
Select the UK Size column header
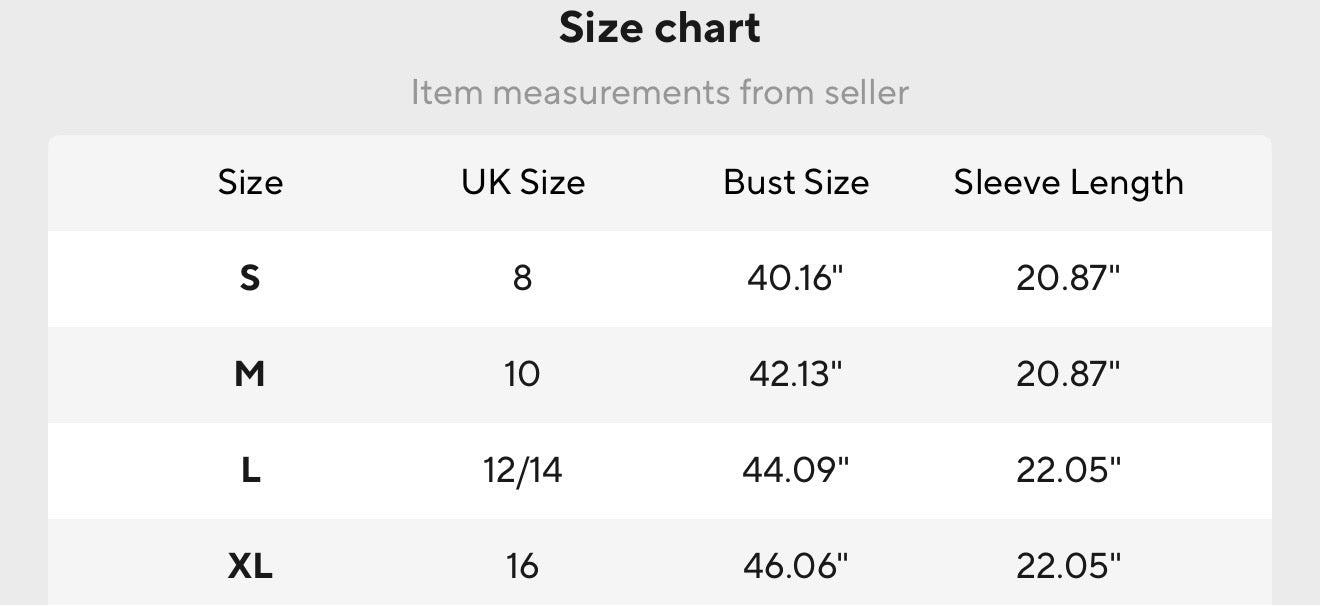[523, 183]
